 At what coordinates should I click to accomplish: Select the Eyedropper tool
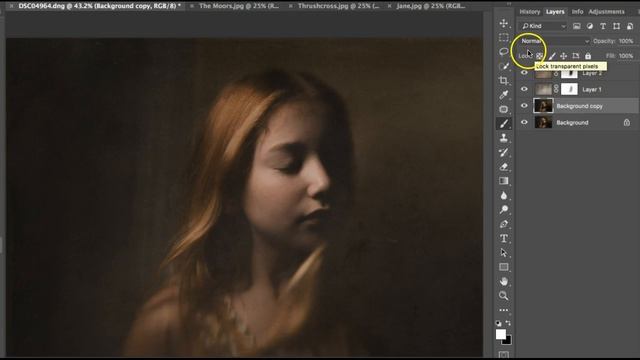coord(504,95)
